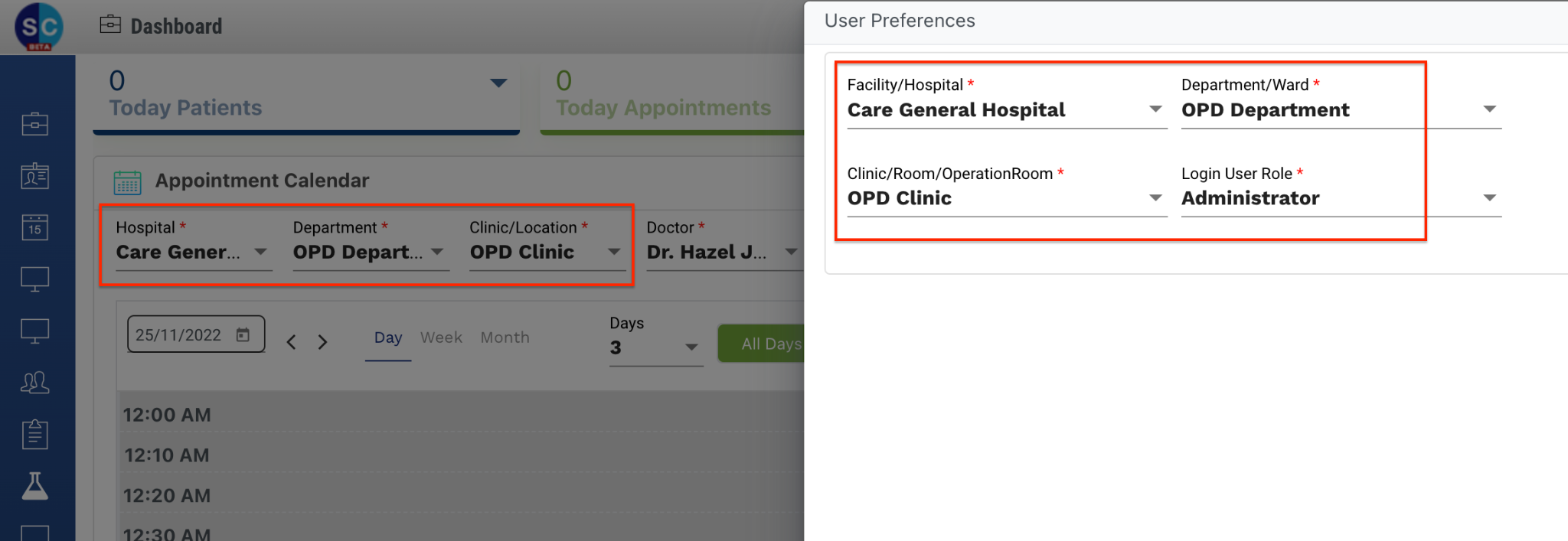Expand the Doctor dropdown

[791, 252]
